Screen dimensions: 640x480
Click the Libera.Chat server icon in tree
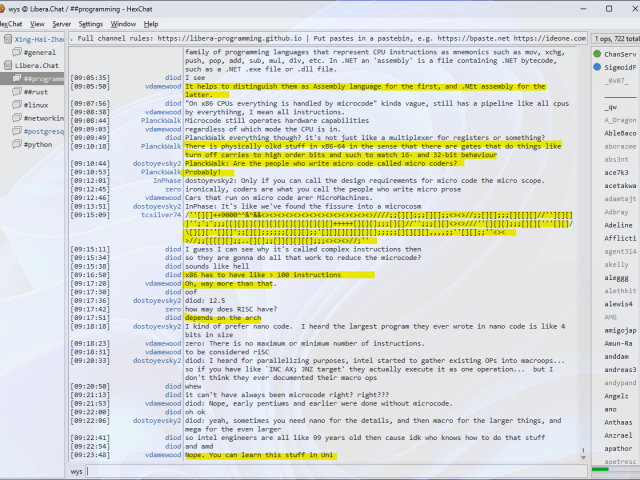click(7, 64)
